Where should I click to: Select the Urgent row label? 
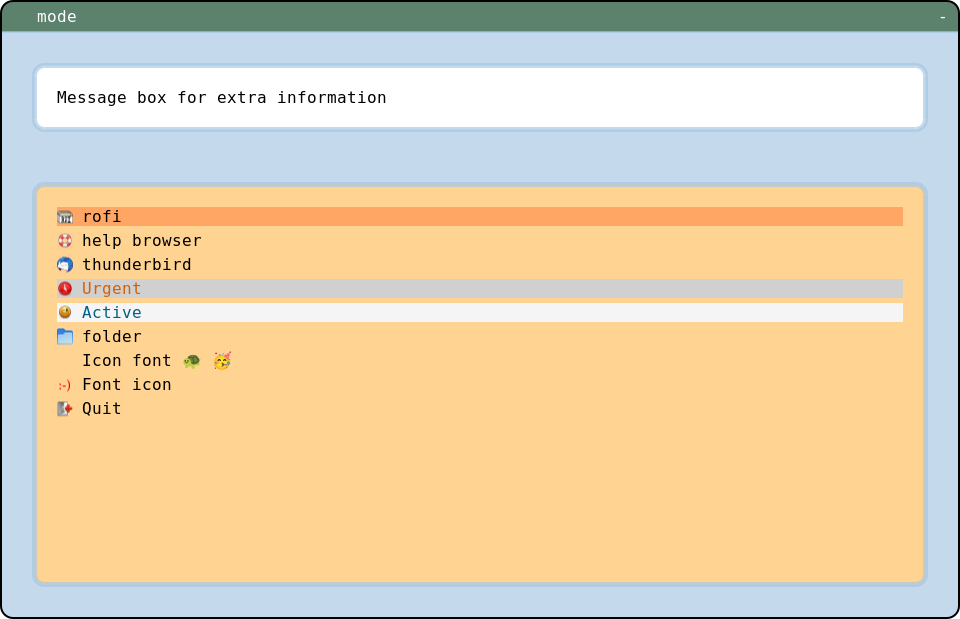(x=112, y=289)
